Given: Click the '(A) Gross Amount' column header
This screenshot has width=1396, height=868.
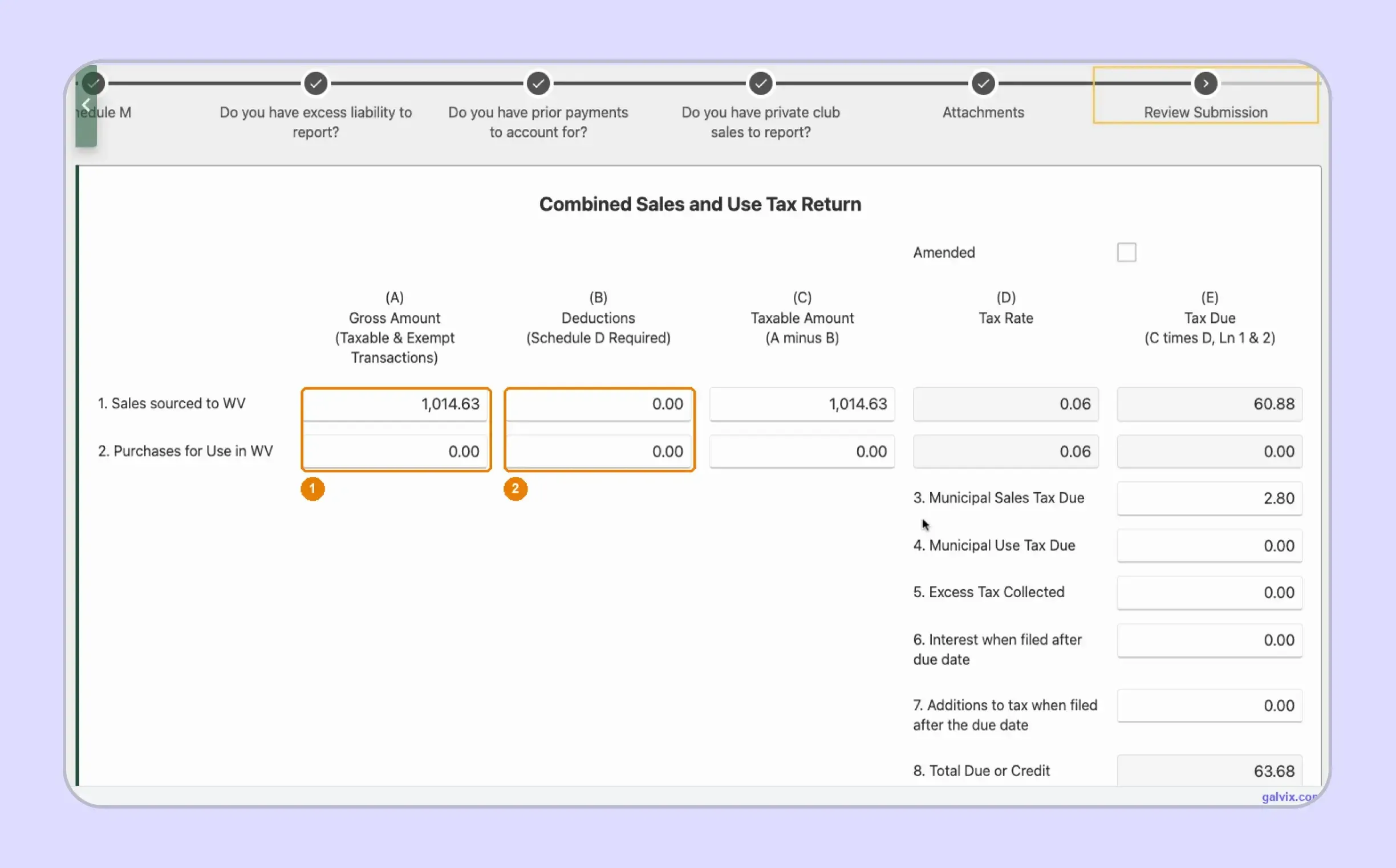Looking at the screenshot, I should coord(395,327).
